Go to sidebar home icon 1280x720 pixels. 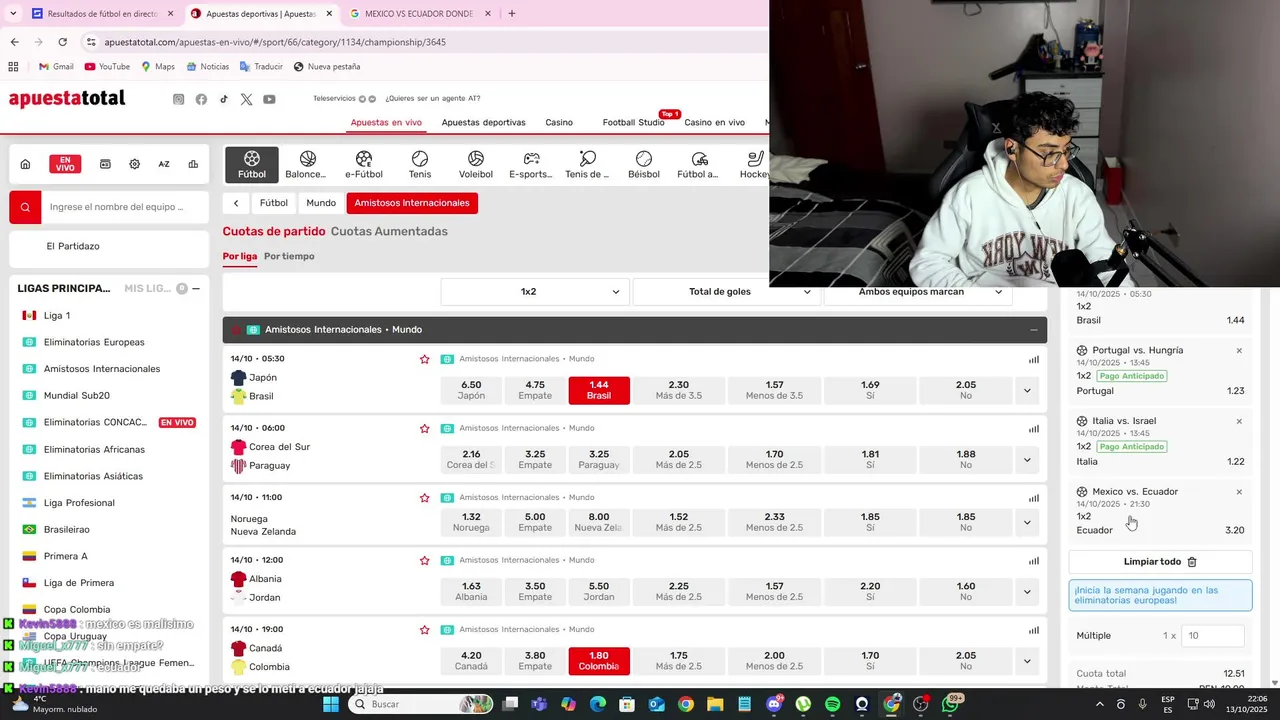click(x=25, y=164)
